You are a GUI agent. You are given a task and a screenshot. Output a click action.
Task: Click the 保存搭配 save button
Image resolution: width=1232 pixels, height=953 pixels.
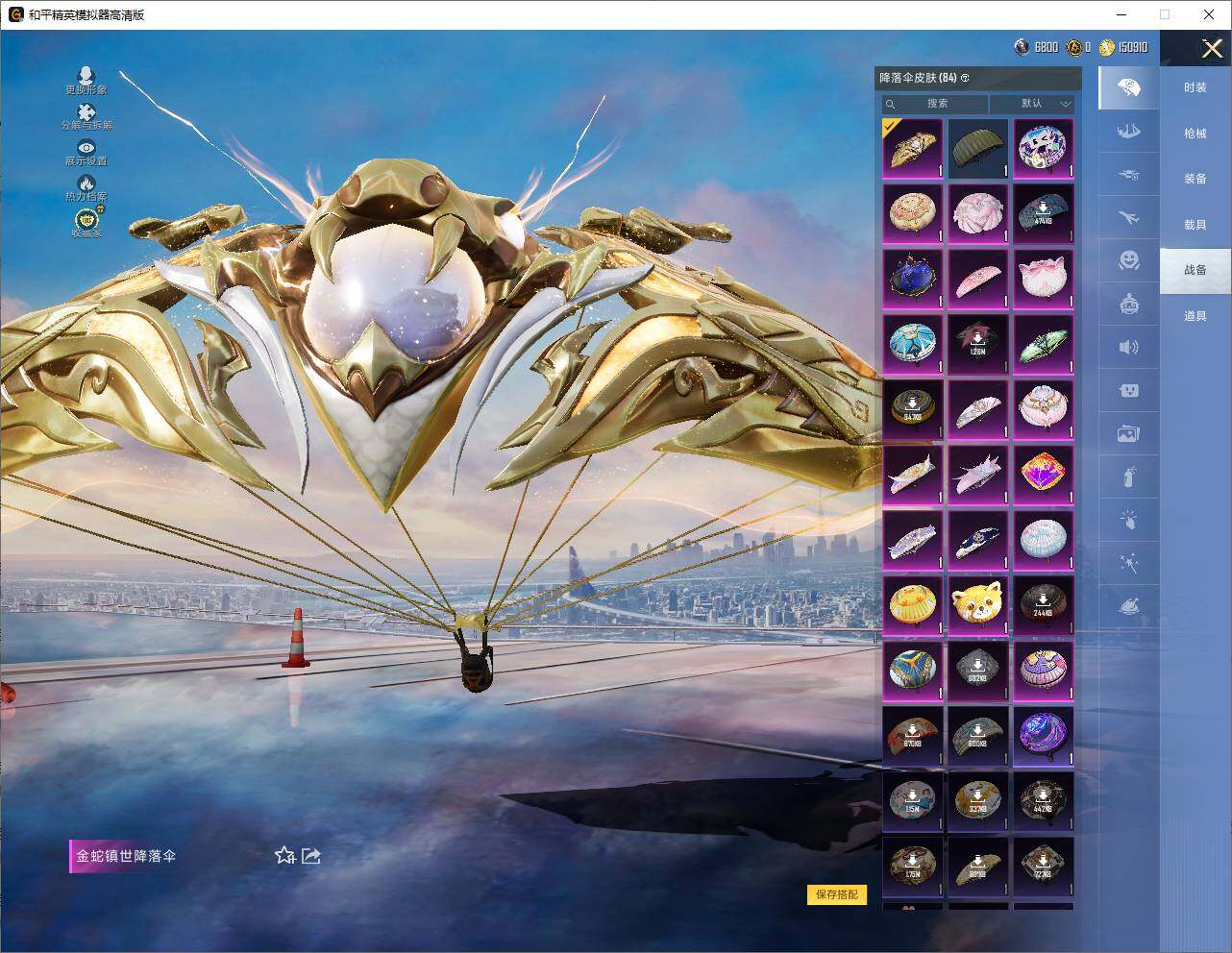(x=837, y=894)
